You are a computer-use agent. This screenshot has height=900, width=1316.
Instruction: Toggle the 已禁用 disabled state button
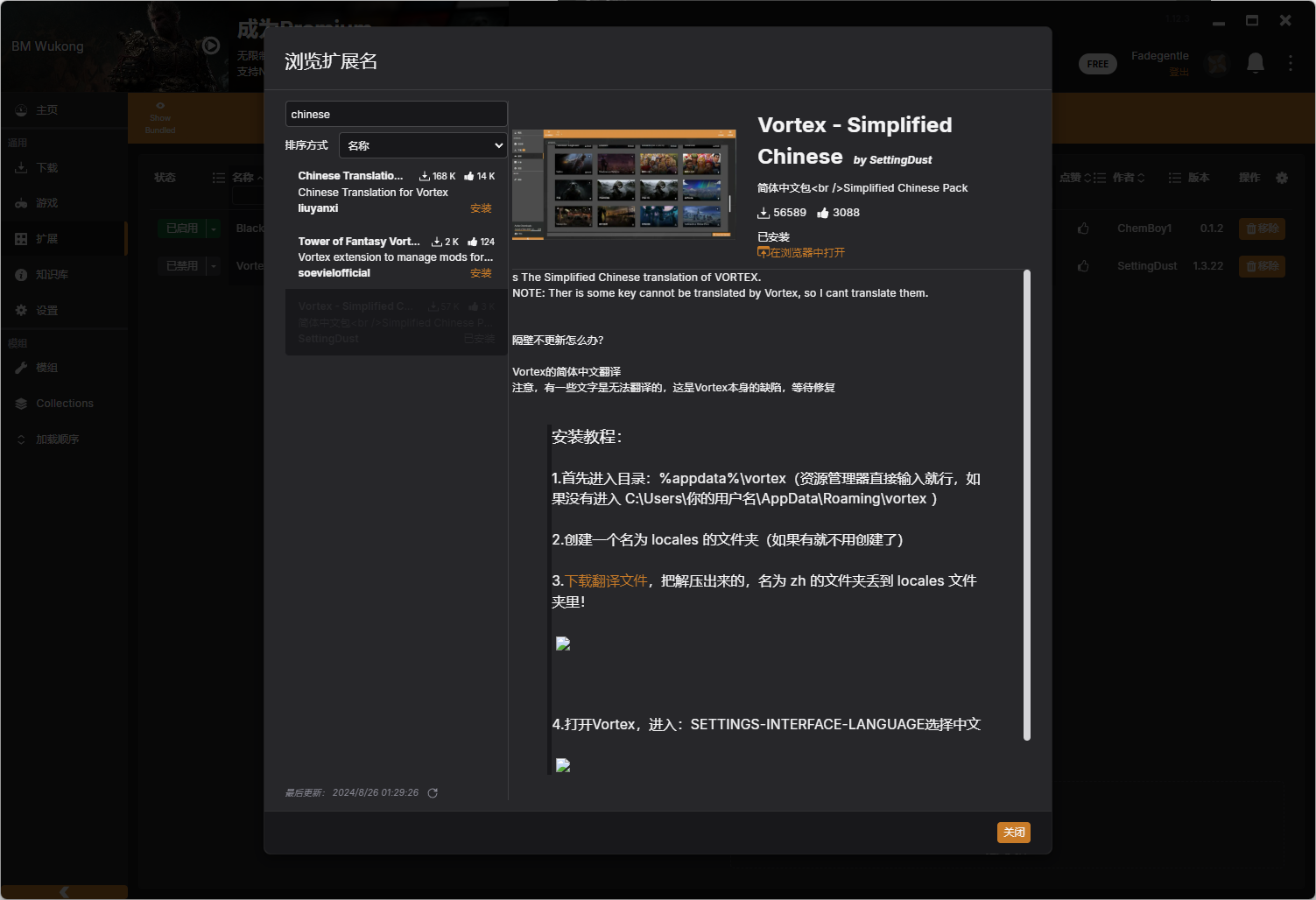182,266
